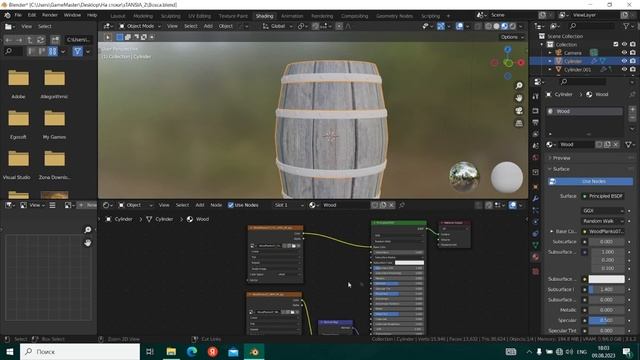This screenshot has width=640, height=360.
Task: Hide Camera in viewport via eye icon
Action: pos(624,53)
